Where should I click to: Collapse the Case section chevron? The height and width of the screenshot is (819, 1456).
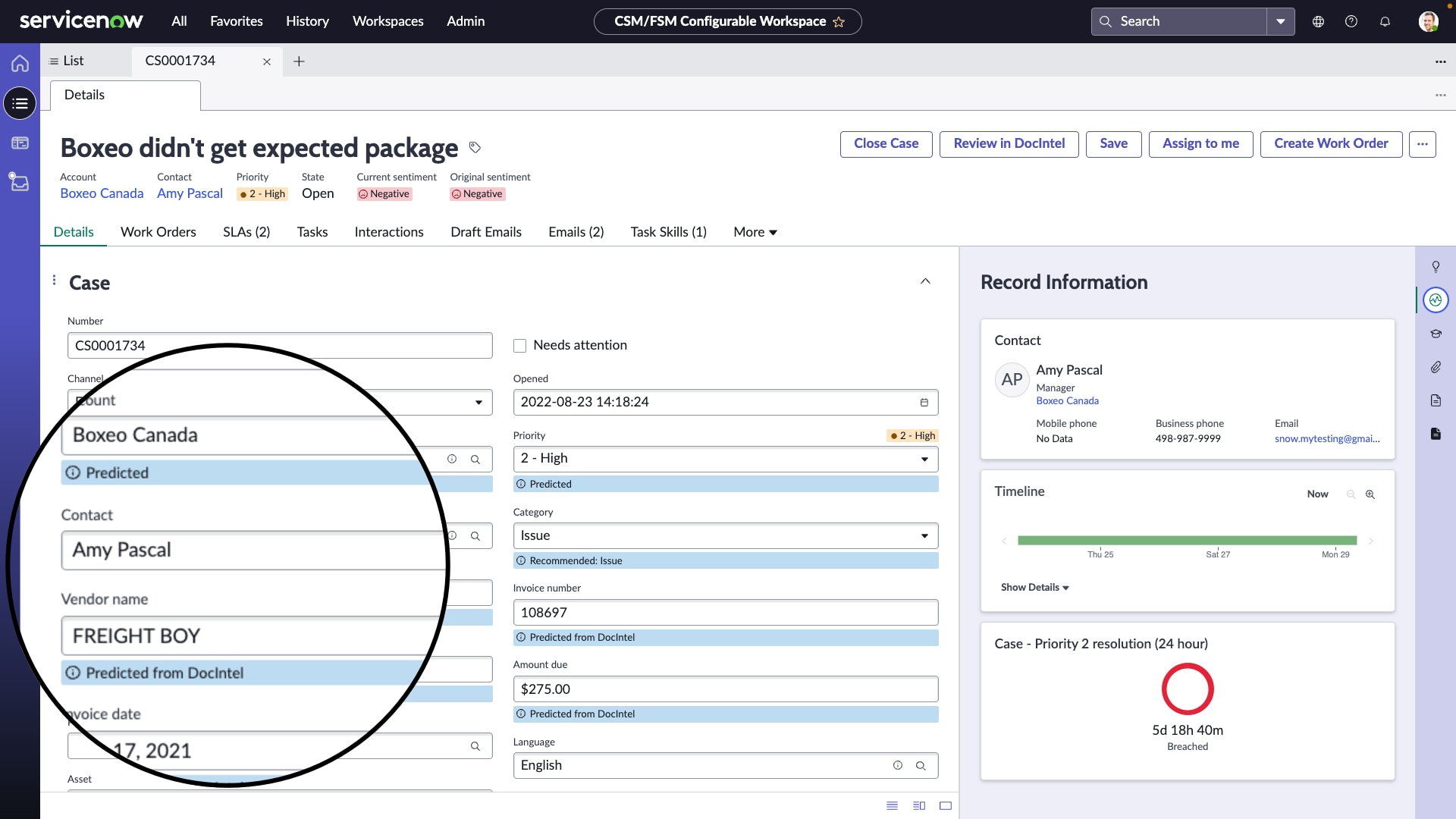click(925, 281)
